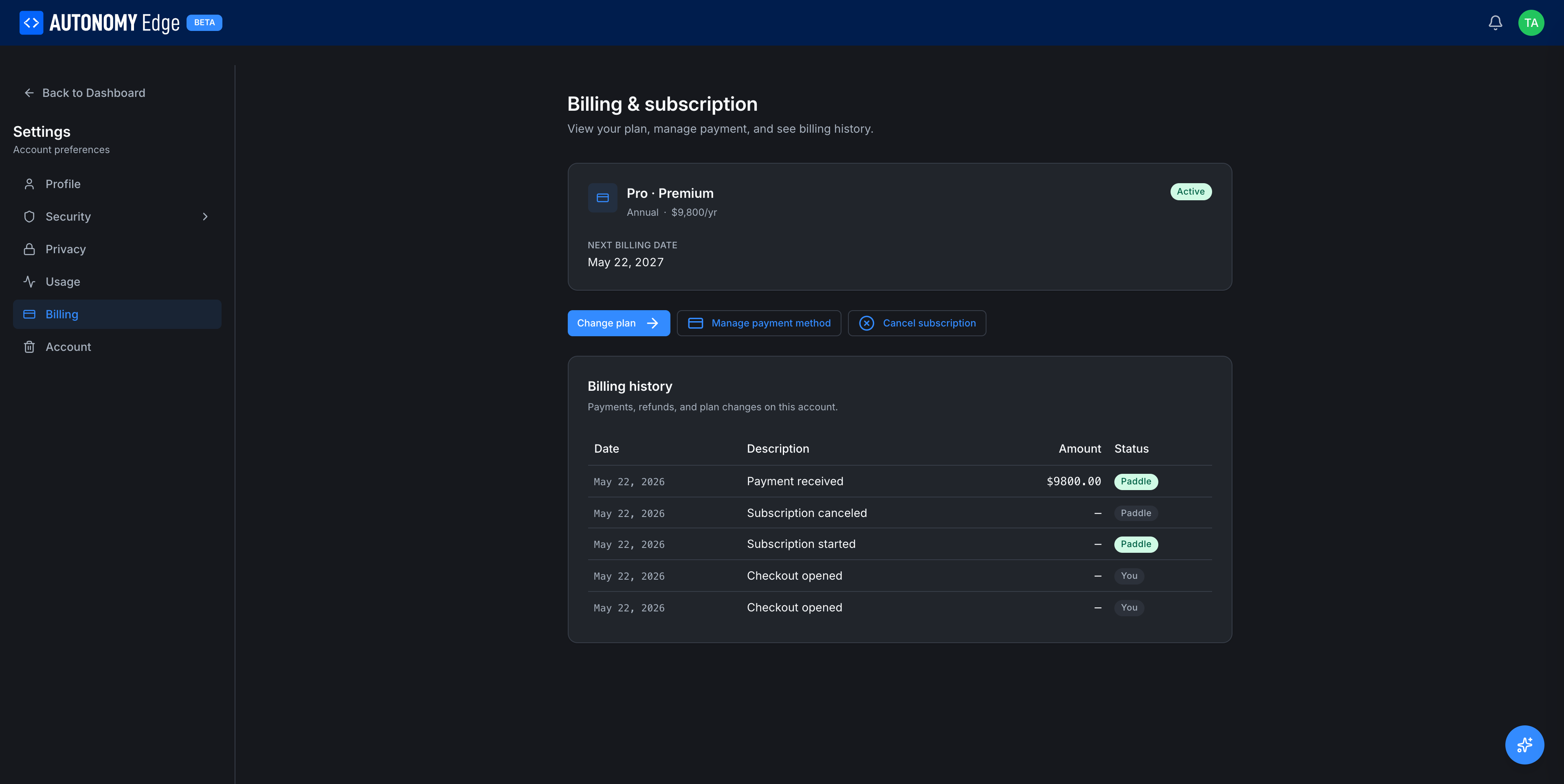Screen dimensions: 1564x784
Task: Click the Billing history heading
Action: [x=630, y=387]
